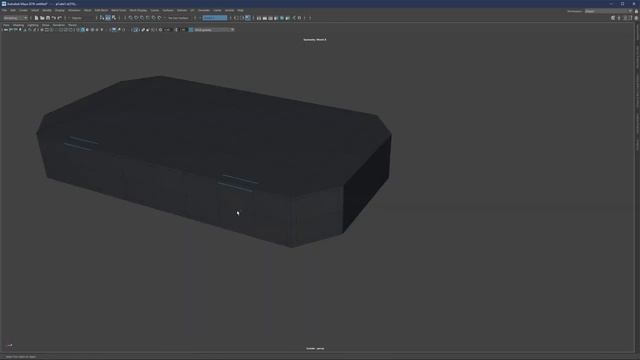The width and height of the screenshot is (640, 360).
Task: Open the Render View window icon
Action: (259, 18)
